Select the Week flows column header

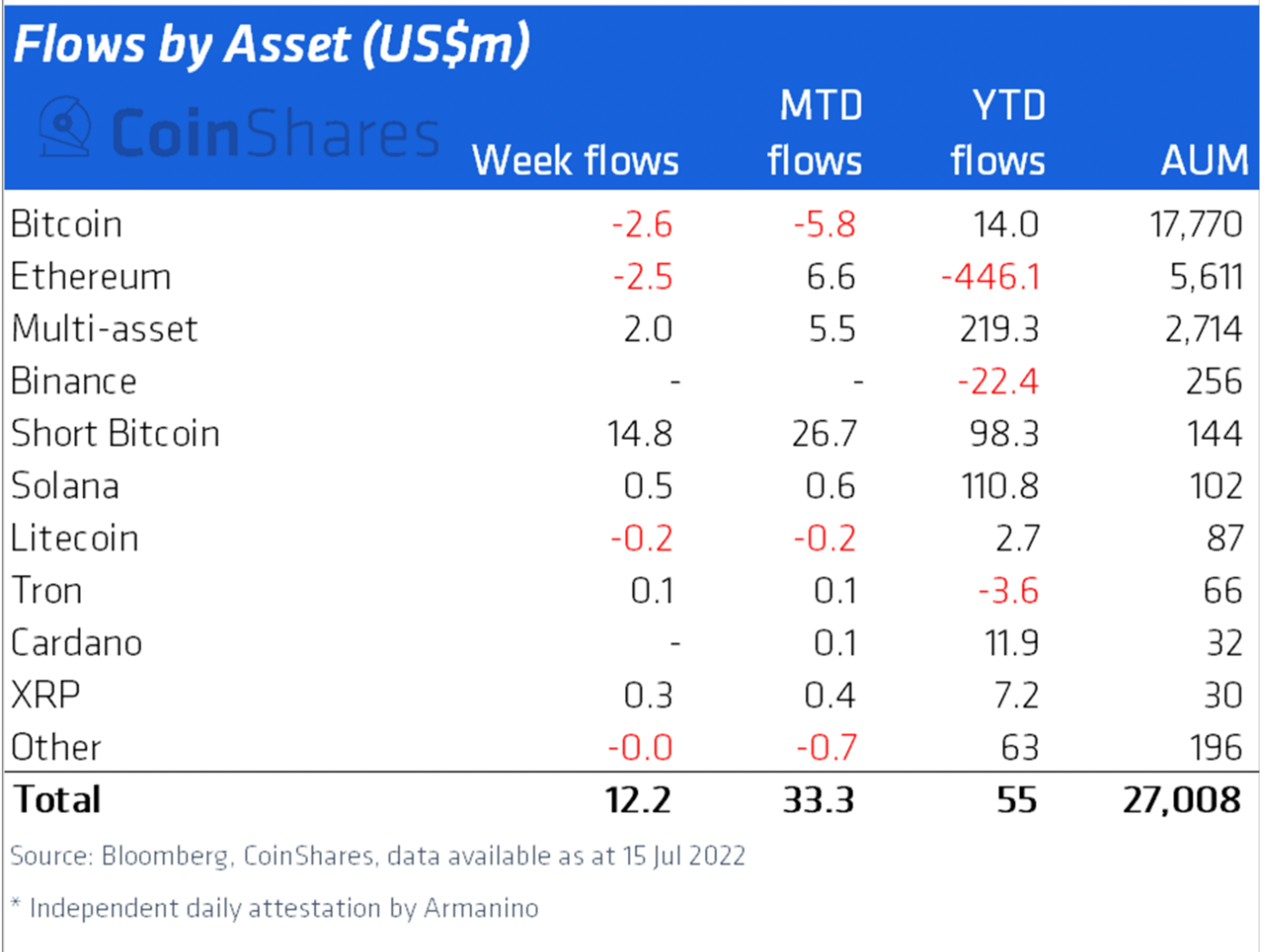point(575,161)
